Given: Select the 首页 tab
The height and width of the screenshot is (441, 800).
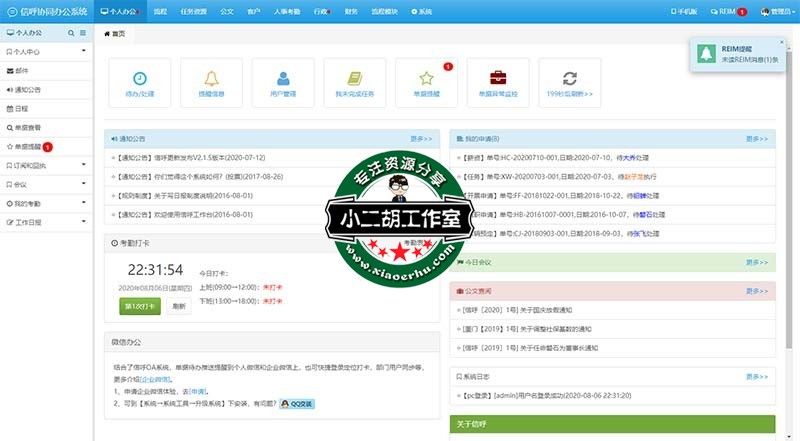Looking at the screenshot, I should (116, 33).
